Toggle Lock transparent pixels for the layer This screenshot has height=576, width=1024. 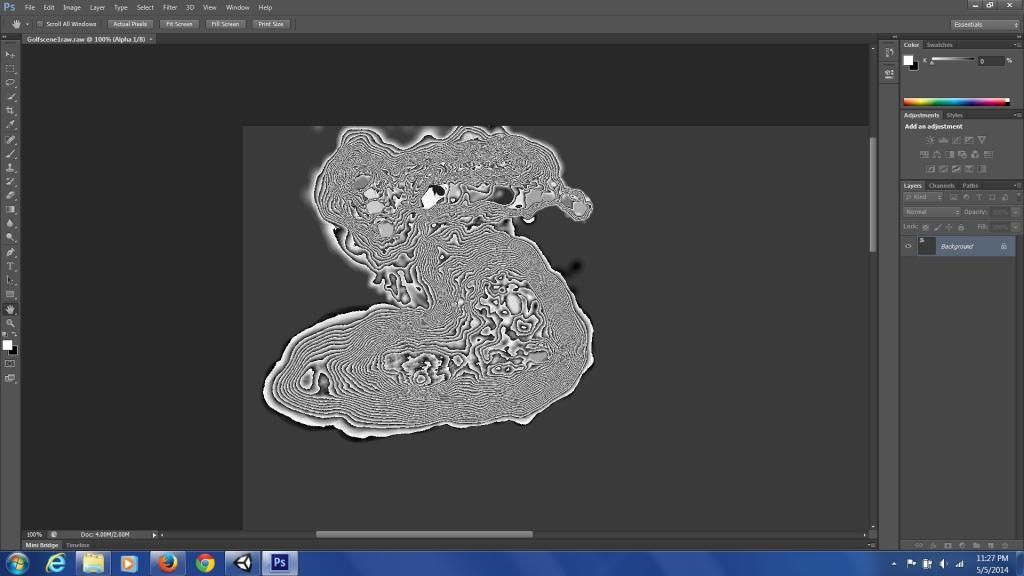point(925,226)
